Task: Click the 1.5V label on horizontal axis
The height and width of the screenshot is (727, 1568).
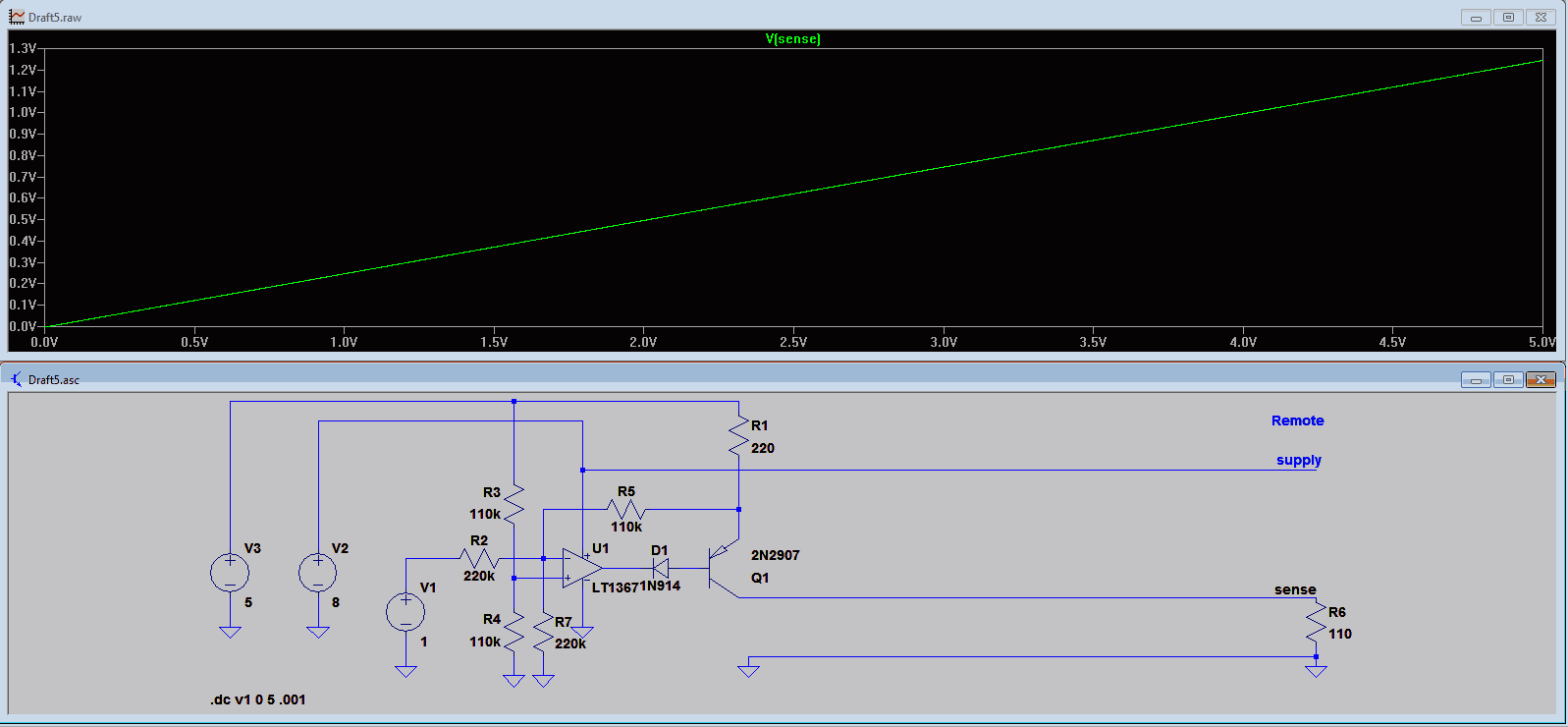Action: pyautogui.click(x=494, y=342)
